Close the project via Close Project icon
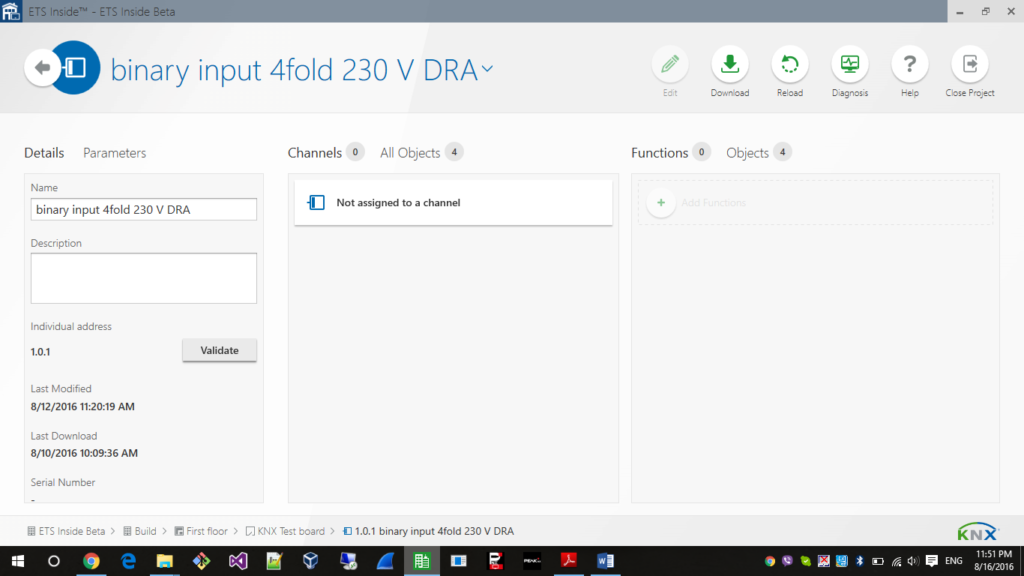 970,64
